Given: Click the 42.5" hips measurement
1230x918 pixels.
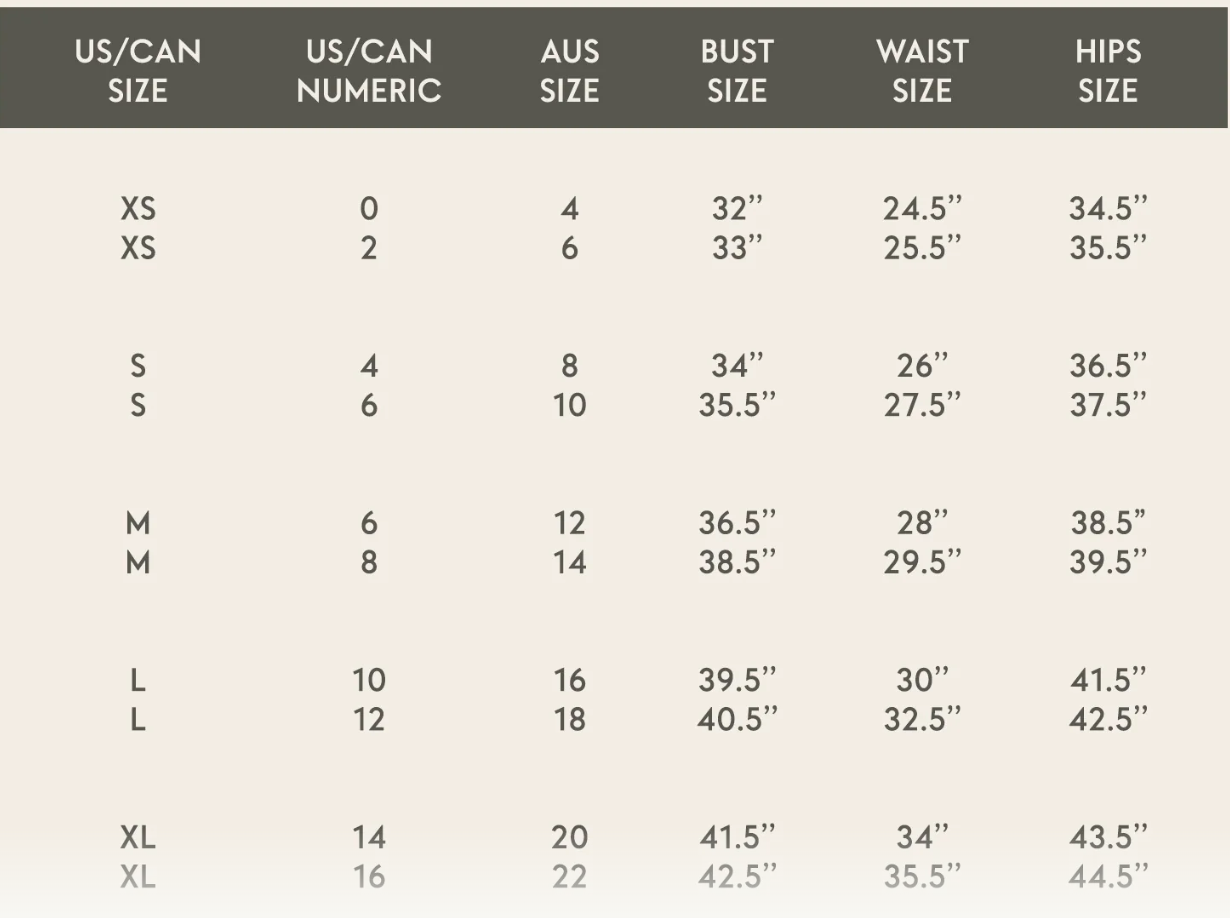Looking at the screenshot, I should coord(1108,719).
